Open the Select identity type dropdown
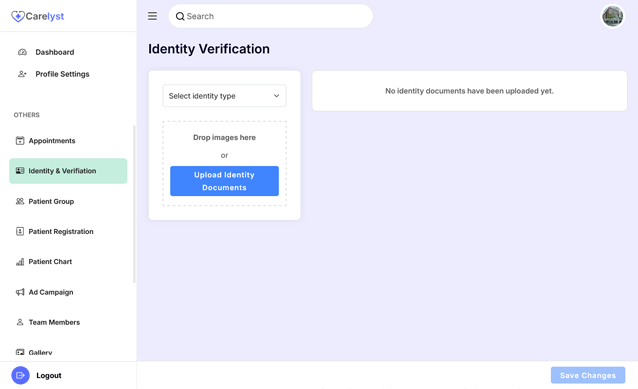The width and height of the screenshot is (638, 389). pyautogui.click(x=224, y=96)
